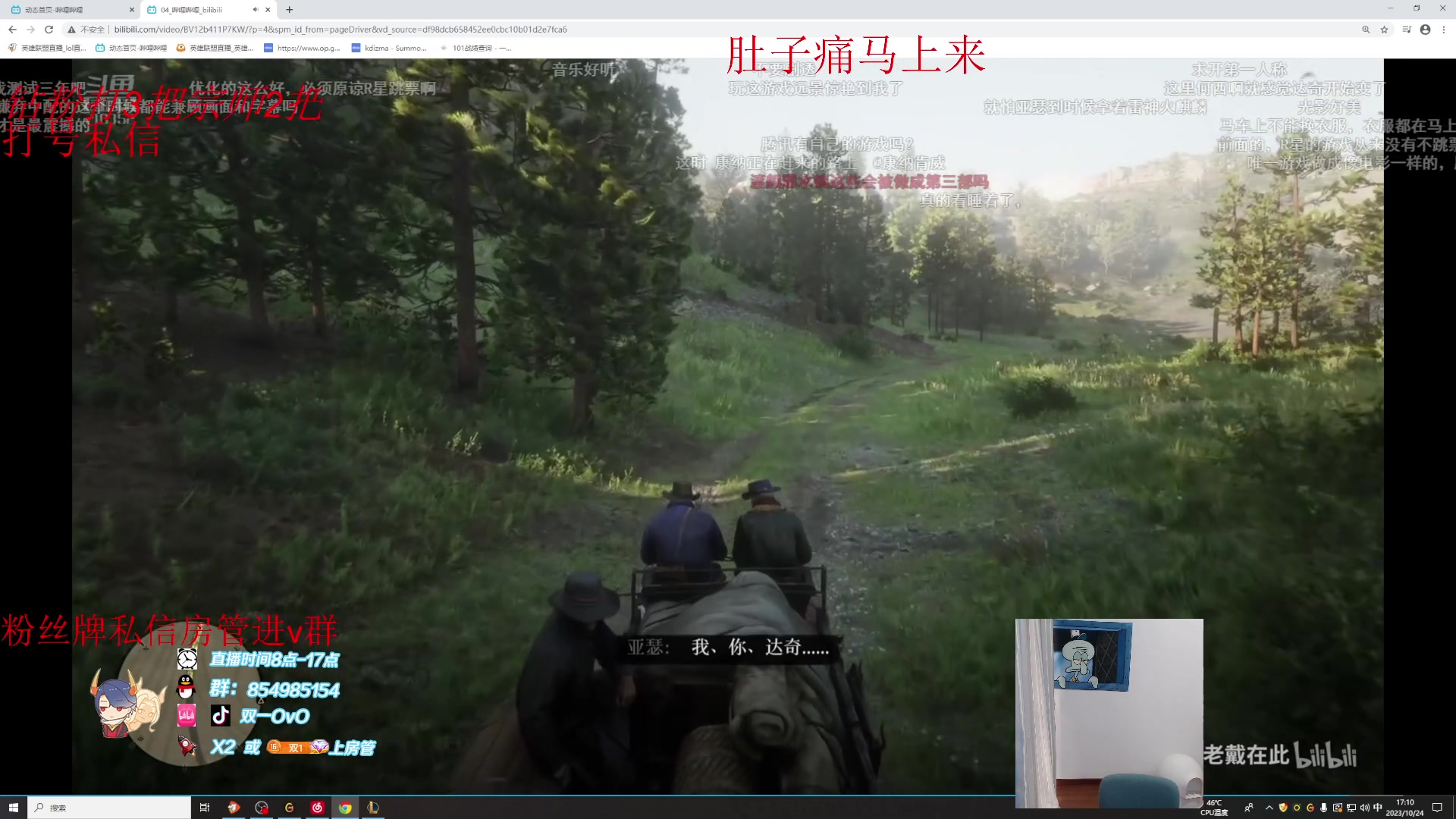The image size is (1456, 819).
Task: Open the yellow ring tray icon
Action: [x=1297, y=808]
